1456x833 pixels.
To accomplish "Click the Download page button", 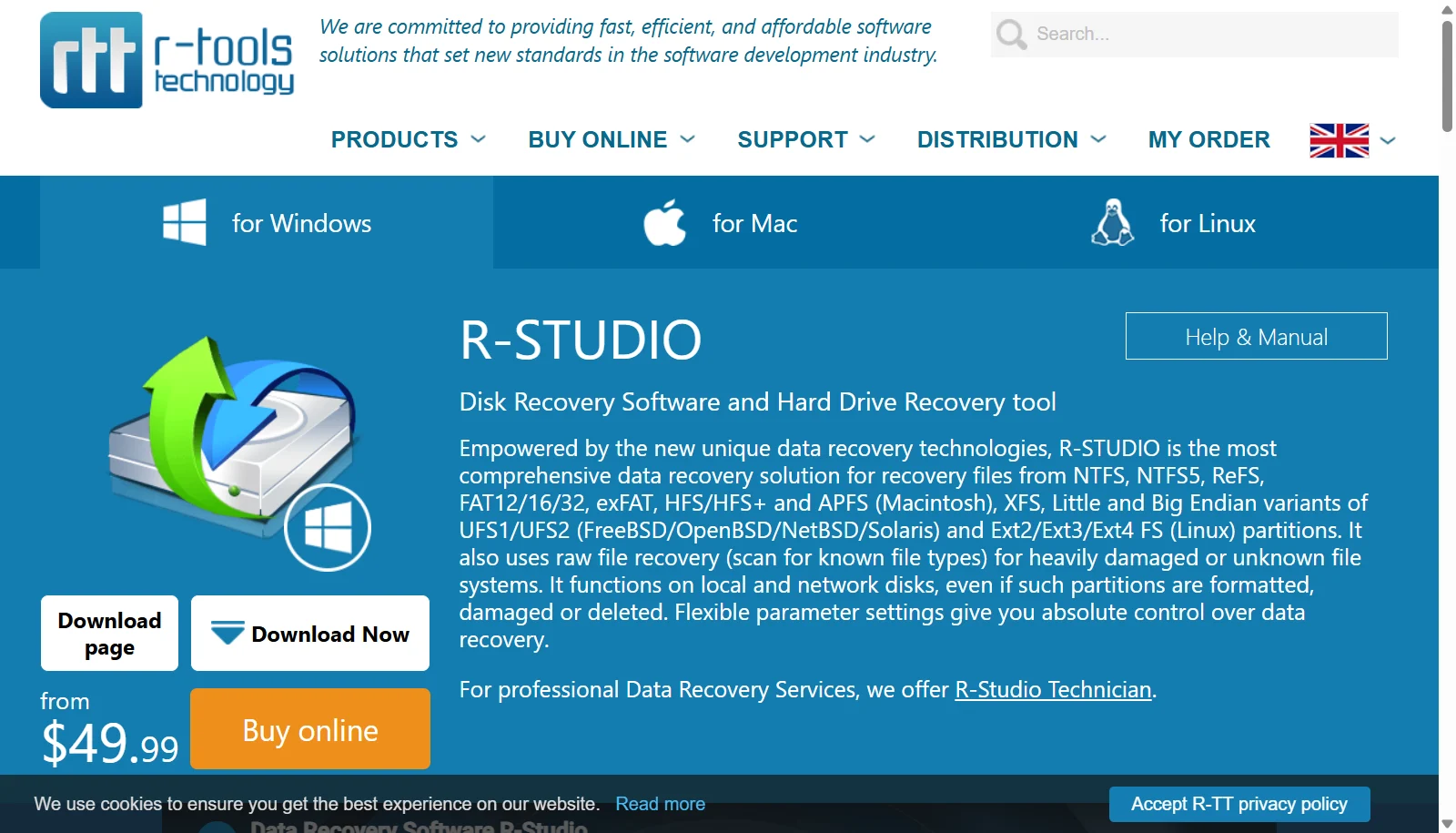I will (109, 634).
